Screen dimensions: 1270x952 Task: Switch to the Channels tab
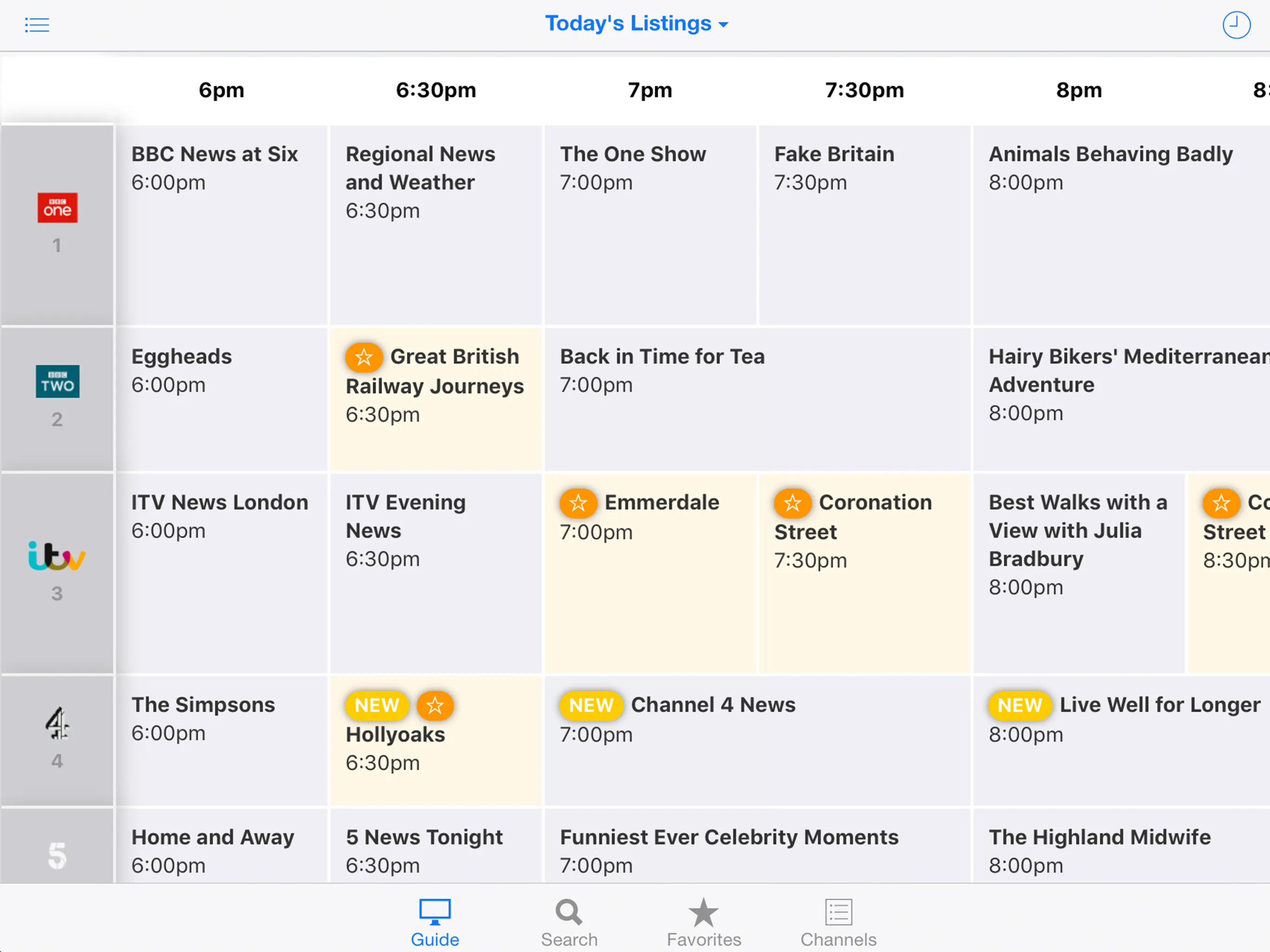pos(838,923)
